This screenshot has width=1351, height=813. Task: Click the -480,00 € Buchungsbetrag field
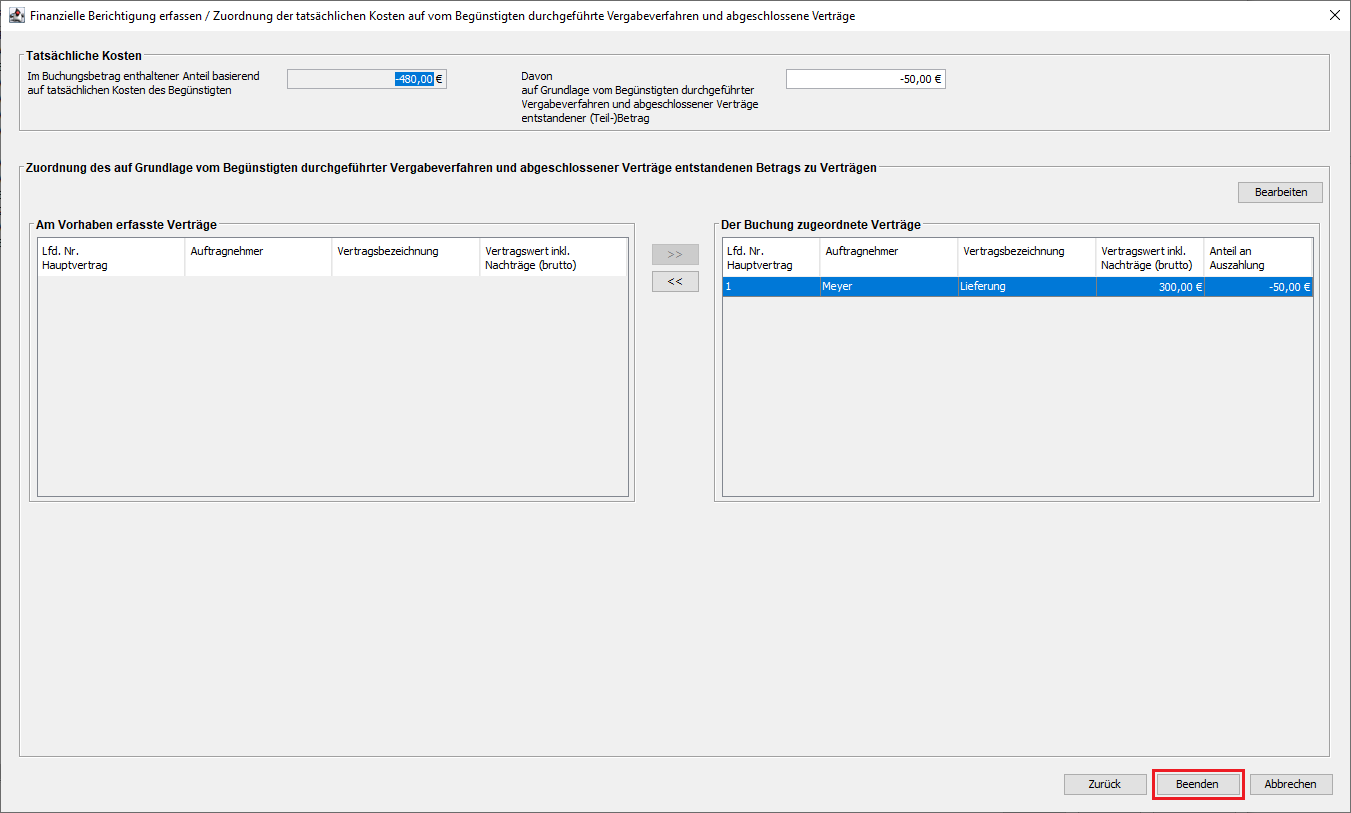click(x=366, y=79)
